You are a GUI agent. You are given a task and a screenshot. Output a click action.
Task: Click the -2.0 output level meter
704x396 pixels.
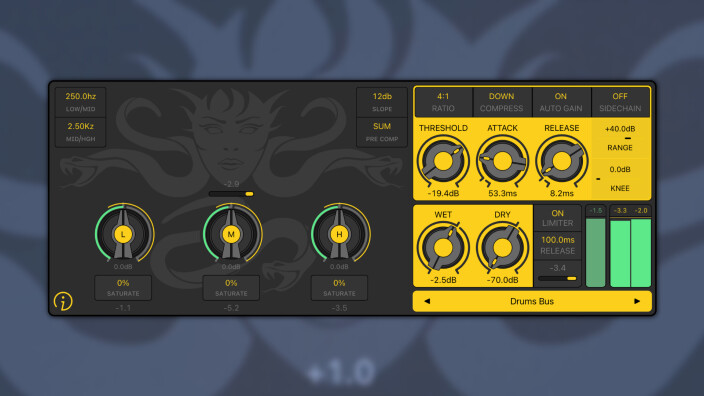point(641,246)
